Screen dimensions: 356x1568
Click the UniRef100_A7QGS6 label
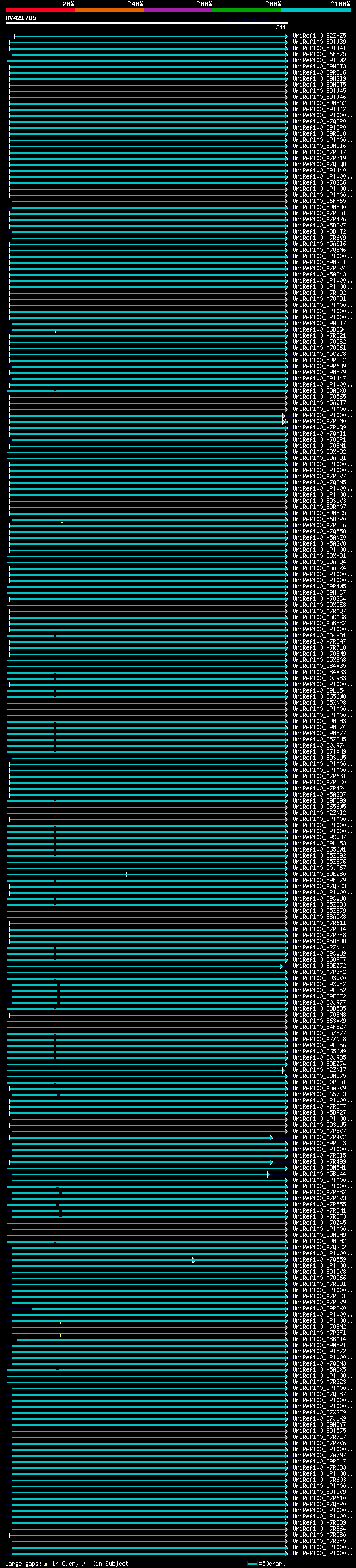tap(319, 182)
